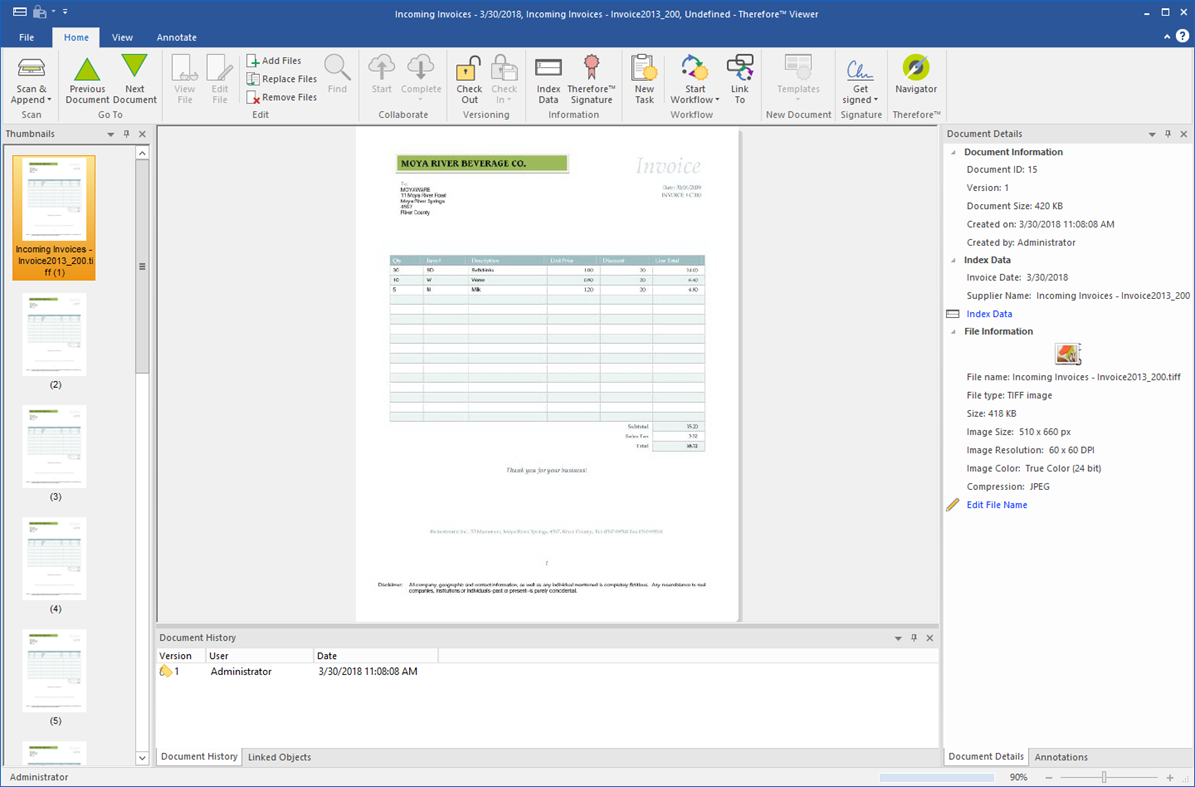Apply a Therefore Signature to the document
This screenshot has width=1195, height=787.
(591, 80)
